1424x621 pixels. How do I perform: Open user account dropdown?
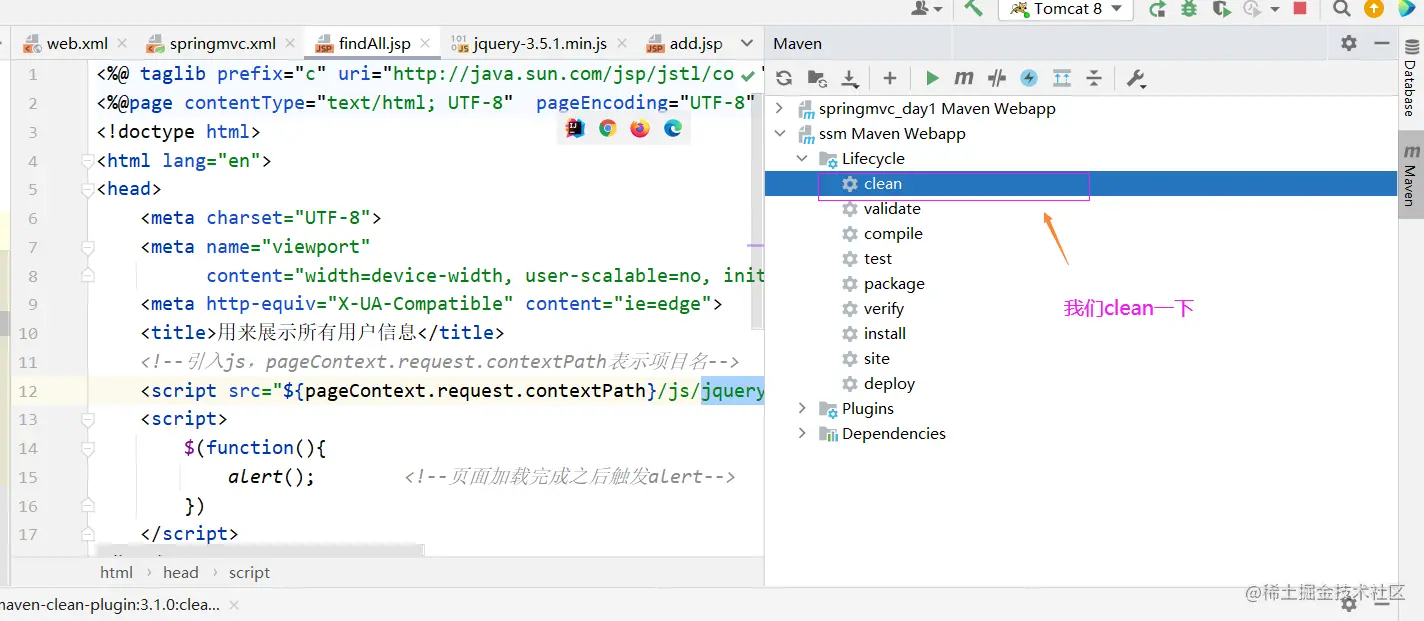point(928,9)
